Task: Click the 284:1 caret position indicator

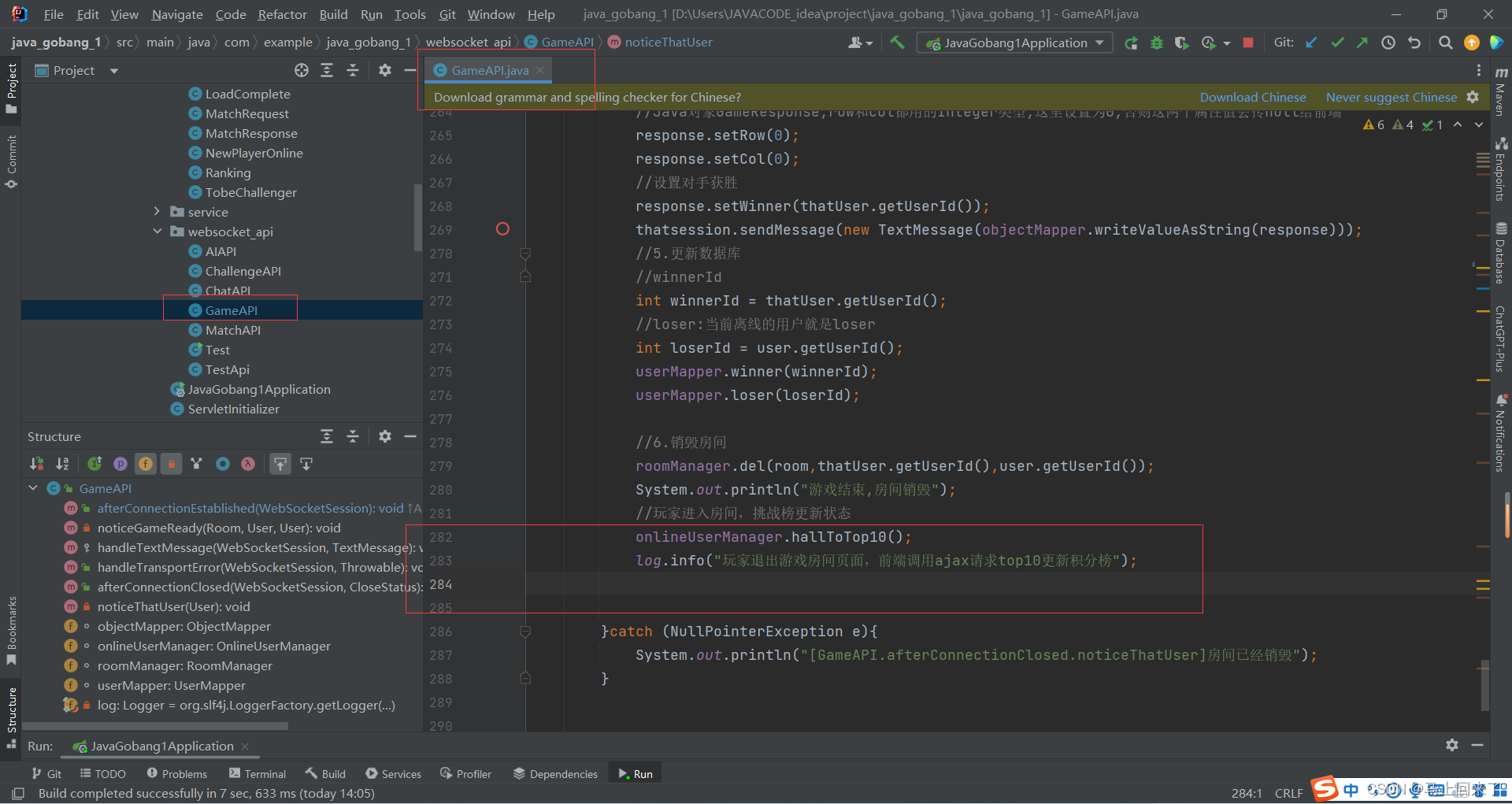Action: [x=1247, y=793]
